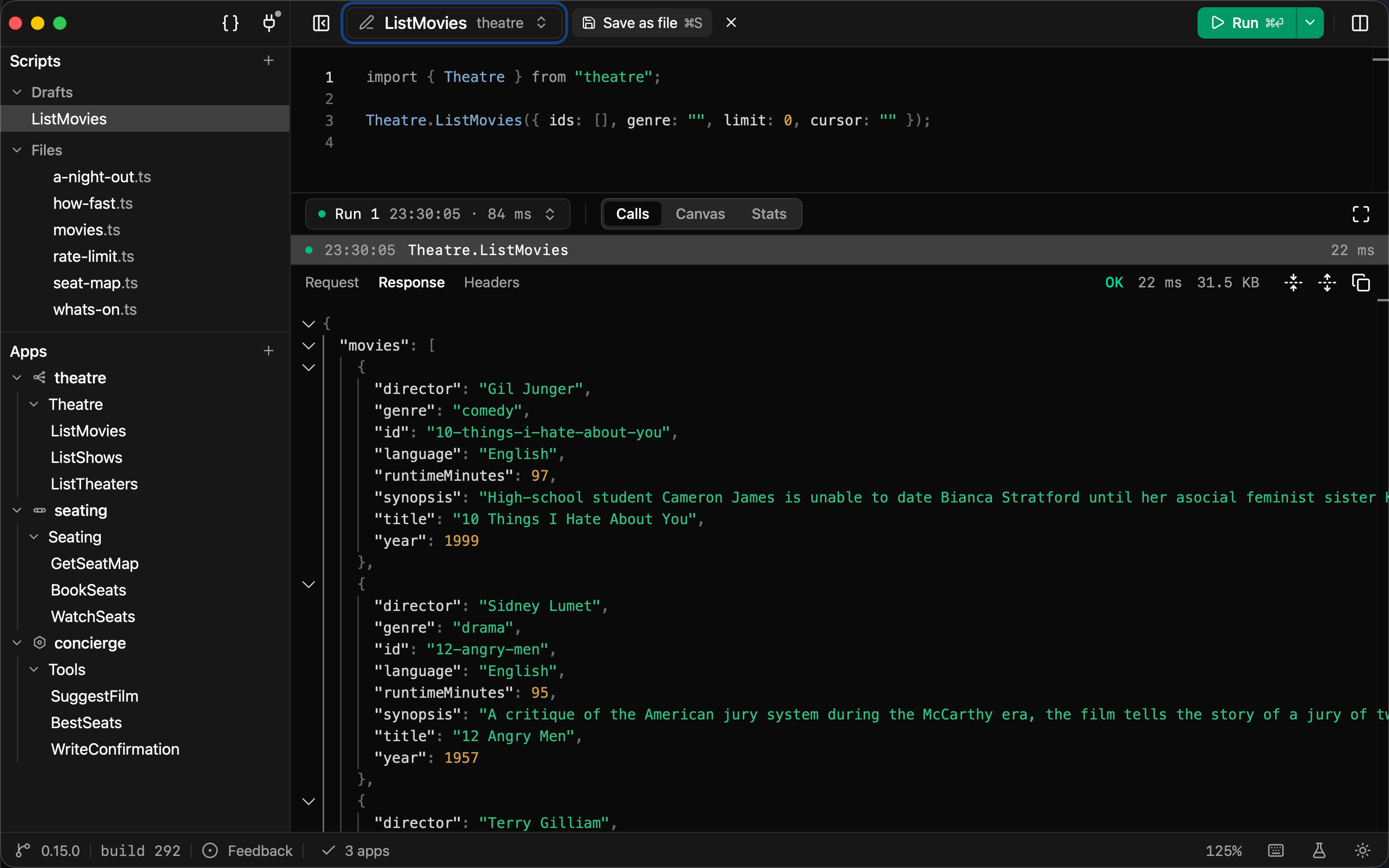Open the ListMovies theatre script selector
Image resolution: width=1389 pixels, height=868 pixels.
[454, 23]
